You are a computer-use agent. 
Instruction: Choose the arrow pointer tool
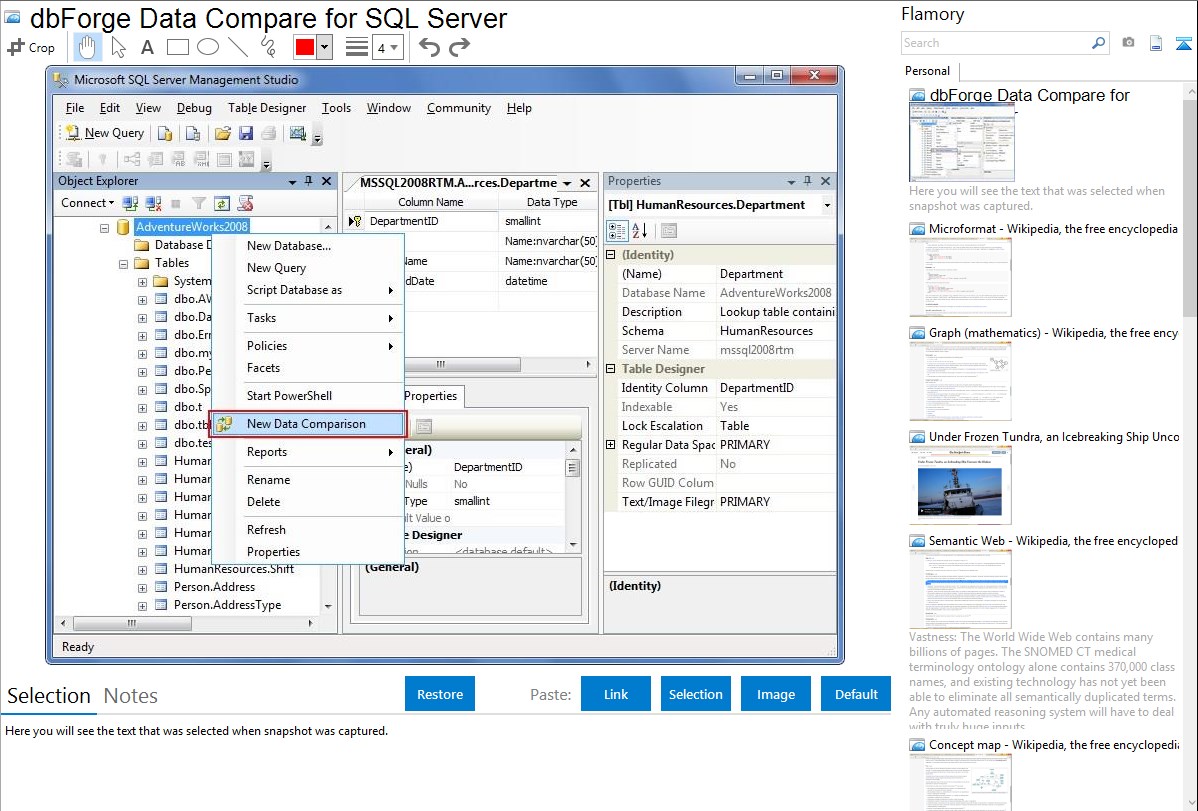118,47
